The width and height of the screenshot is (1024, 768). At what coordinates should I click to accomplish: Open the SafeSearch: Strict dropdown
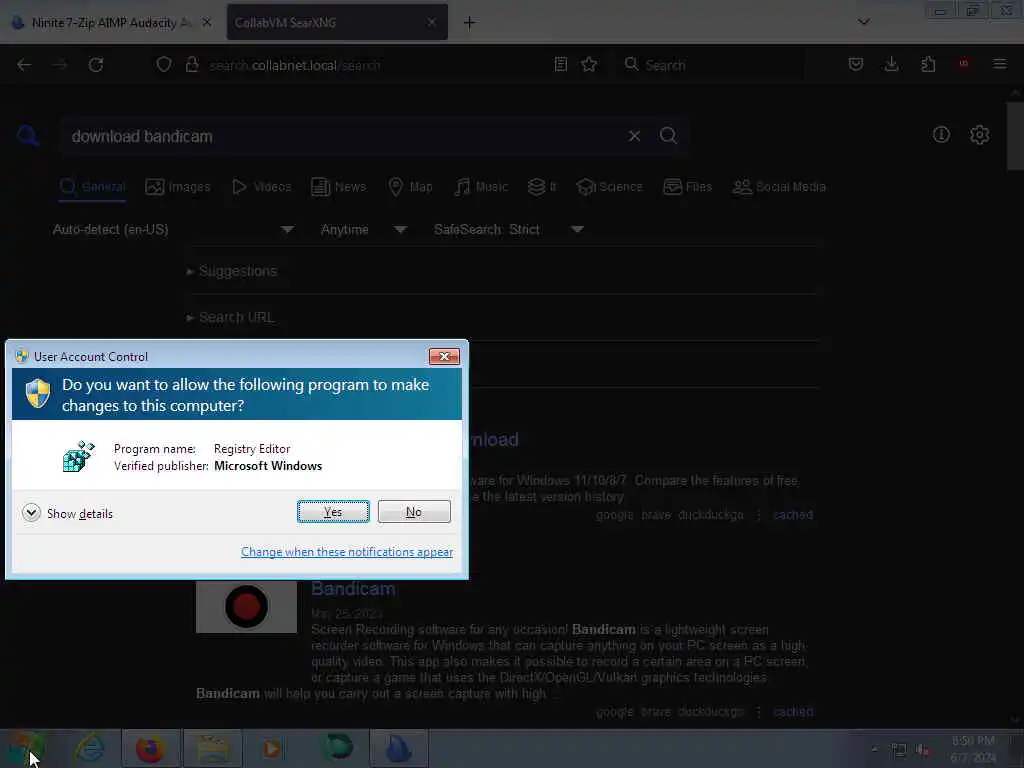coord(508,229)
